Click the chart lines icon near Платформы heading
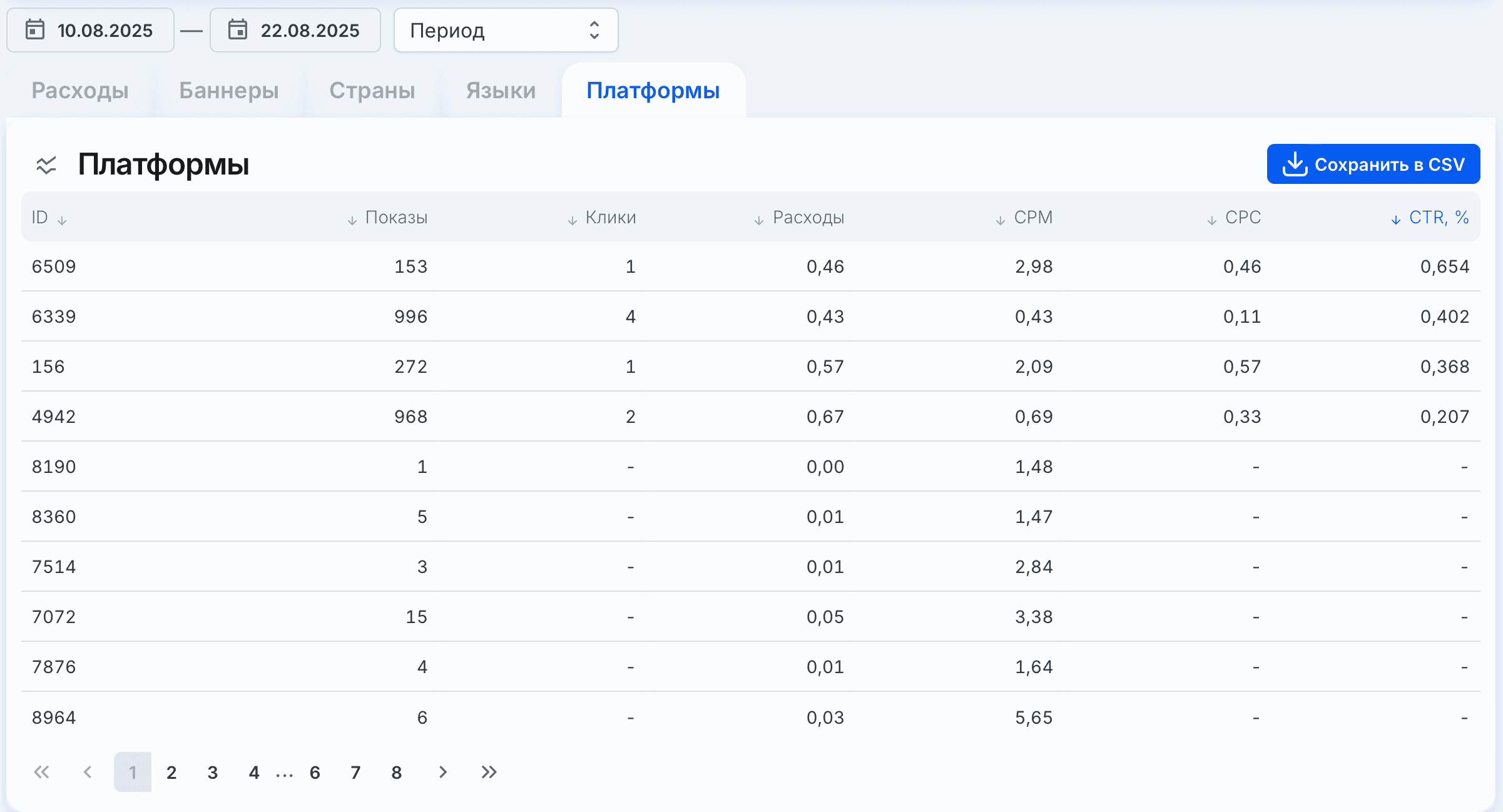Image resolution: width=1503 pixels, height=812 pixels. click(x=46, y=165)
